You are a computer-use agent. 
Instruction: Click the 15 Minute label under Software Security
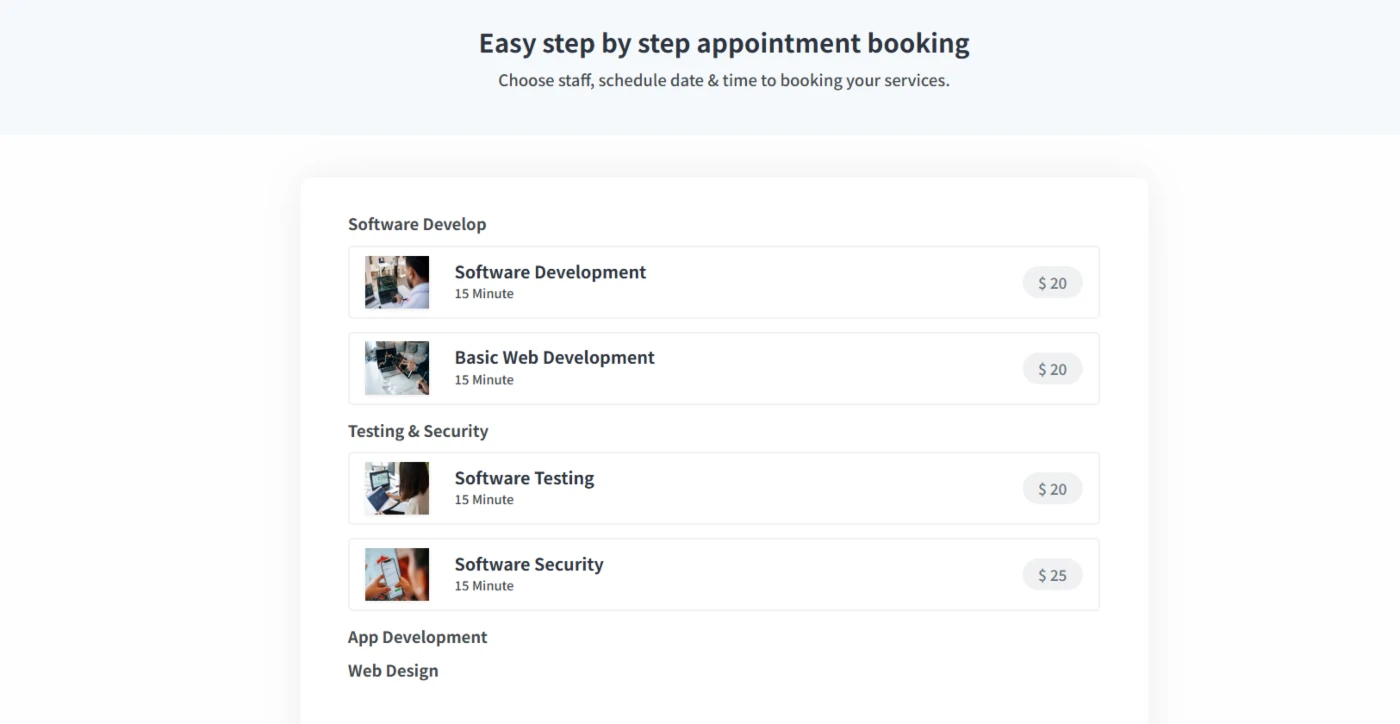click(484, 586)
